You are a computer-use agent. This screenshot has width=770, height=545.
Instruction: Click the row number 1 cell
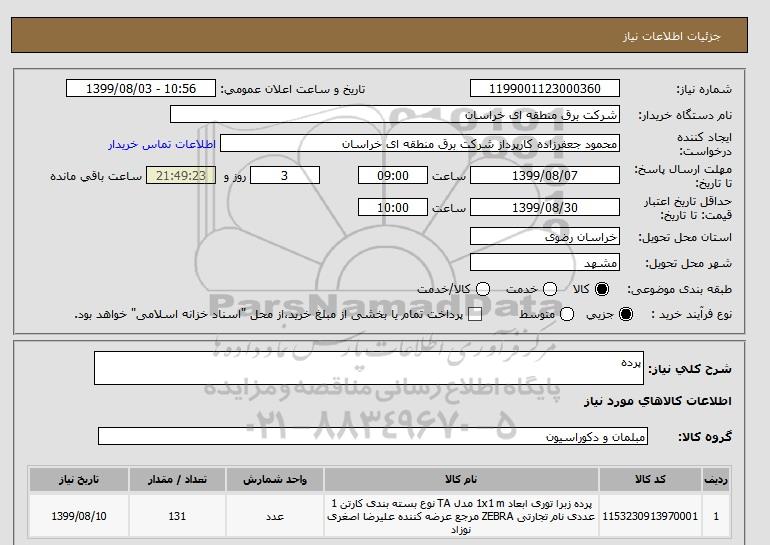click(x=716, y=516)
